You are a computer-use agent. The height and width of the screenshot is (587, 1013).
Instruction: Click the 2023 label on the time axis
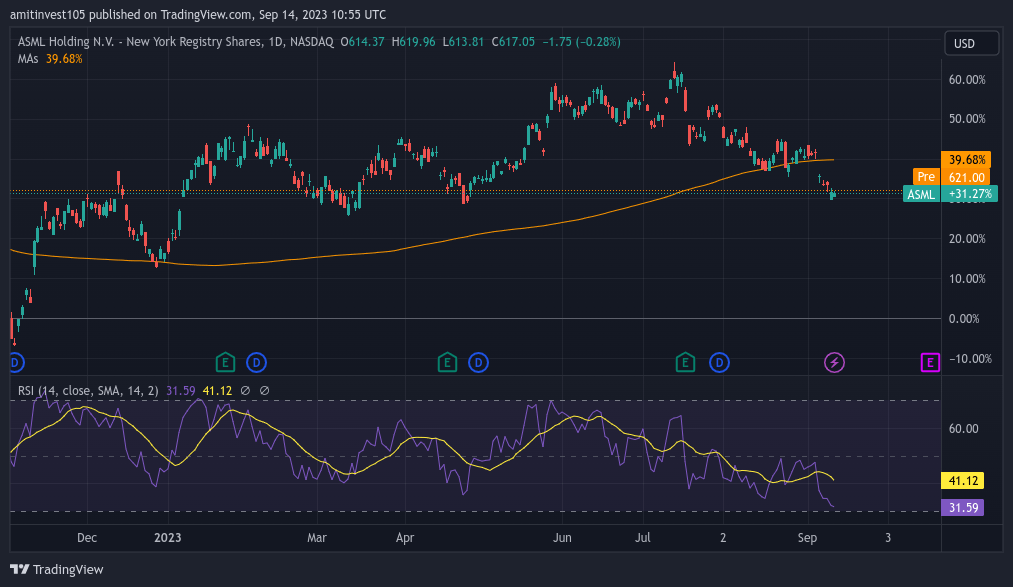pos(168,538)
